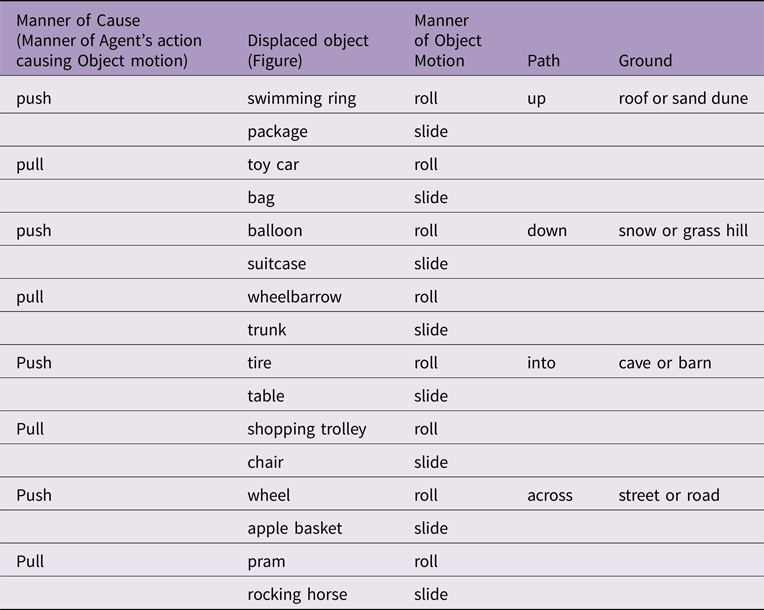Click the "cave or barn" ground cell
The height and width of the screenshot is (610, 764).
(x=665, y=363)
